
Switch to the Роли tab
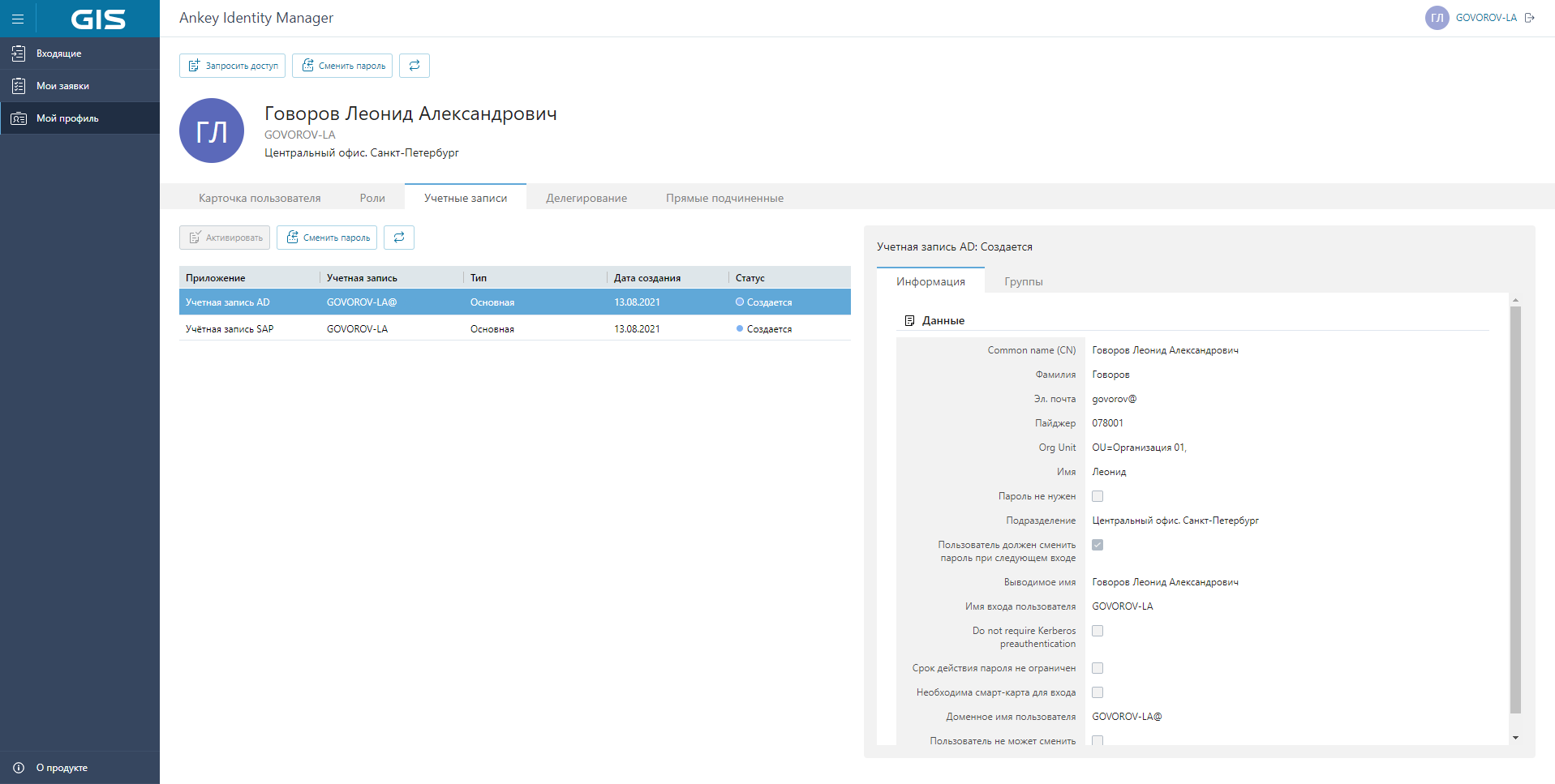pos(372,198)
